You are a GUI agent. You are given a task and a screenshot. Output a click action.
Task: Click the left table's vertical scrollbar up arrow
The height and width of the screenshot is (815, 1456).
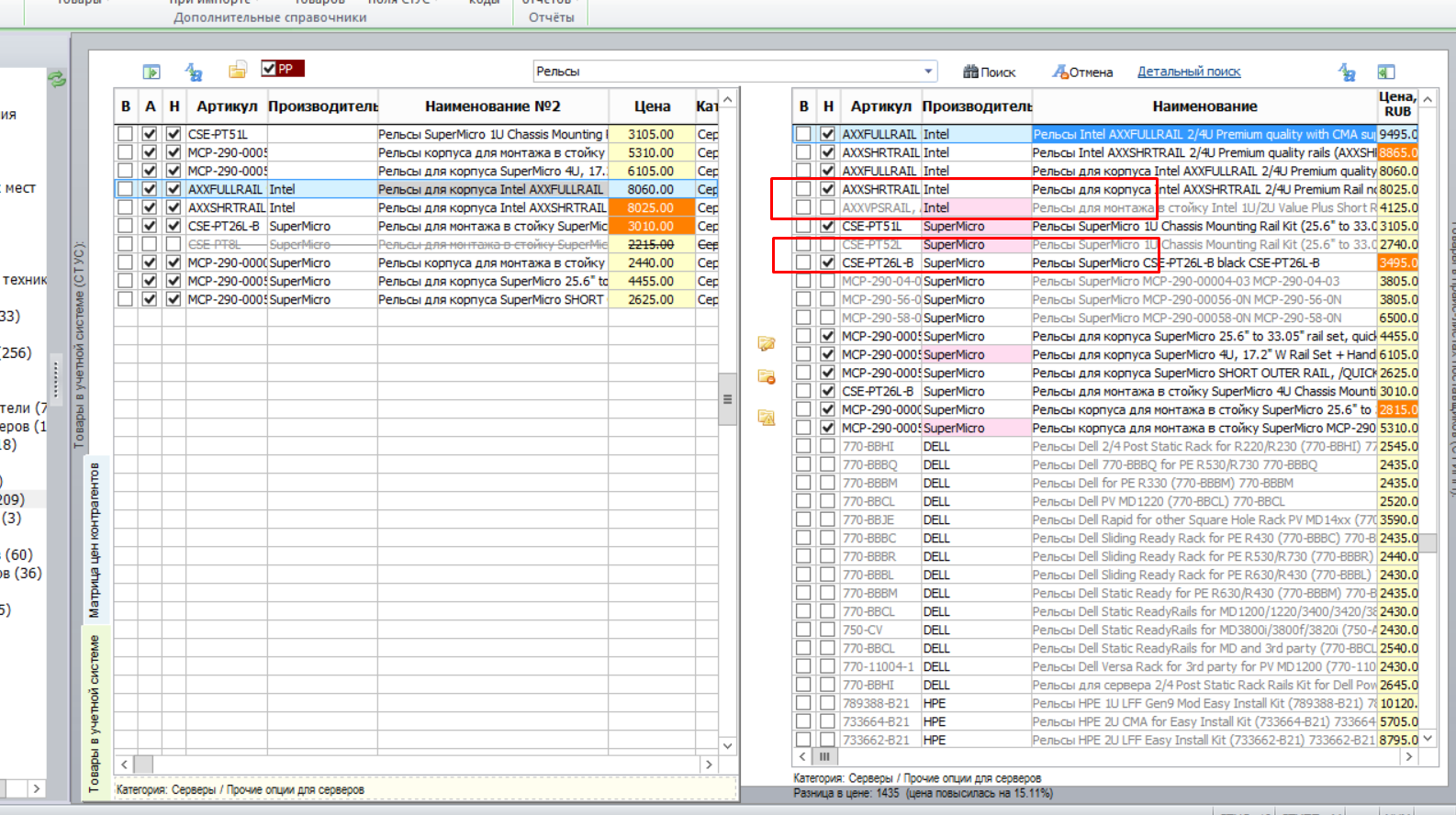click(x=728, y=99)
